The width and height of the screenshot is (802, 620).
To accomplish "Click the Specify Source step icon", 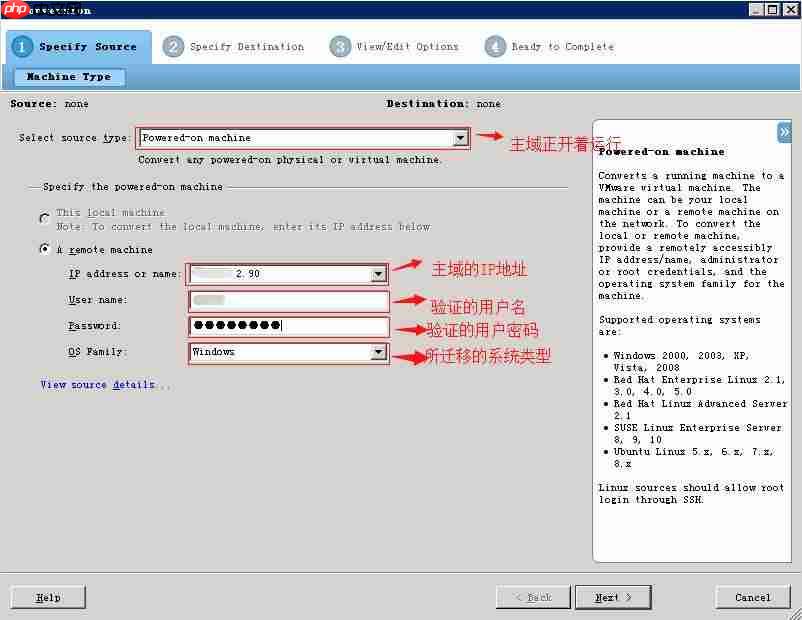I will coord(21,45).
